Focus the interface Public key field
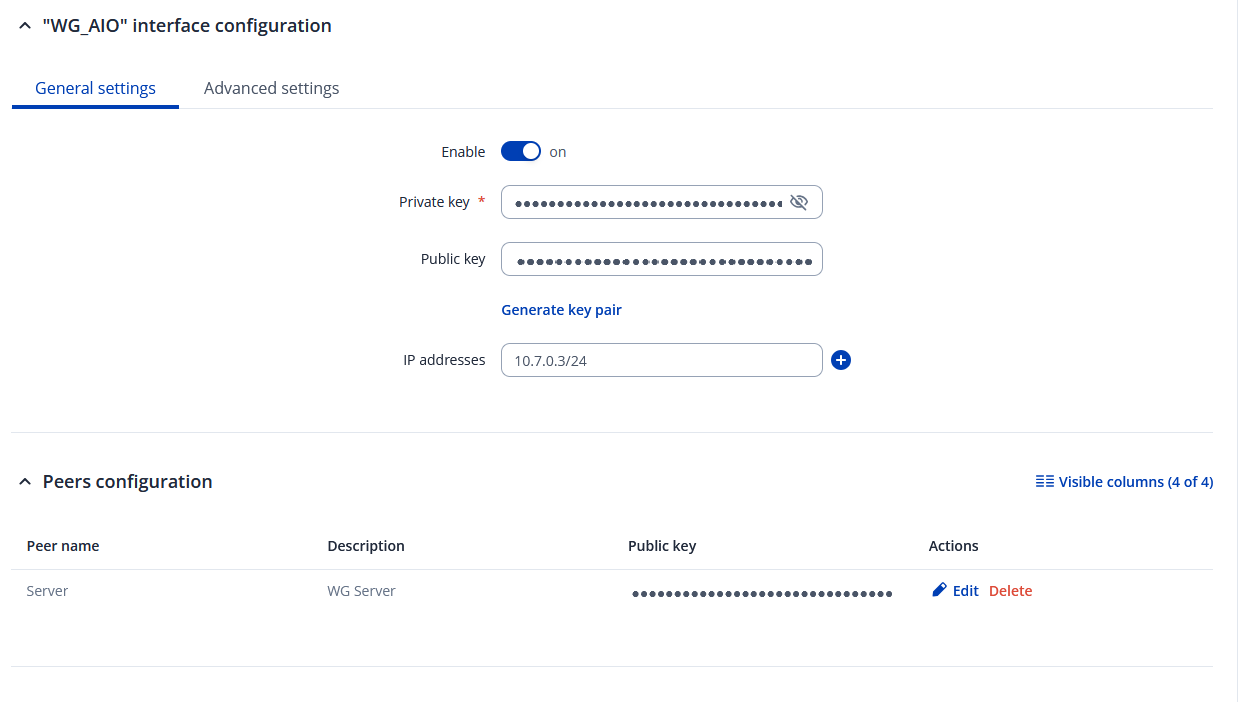Viewport: 1241px width, 702px height. click(x=661, y=260)
